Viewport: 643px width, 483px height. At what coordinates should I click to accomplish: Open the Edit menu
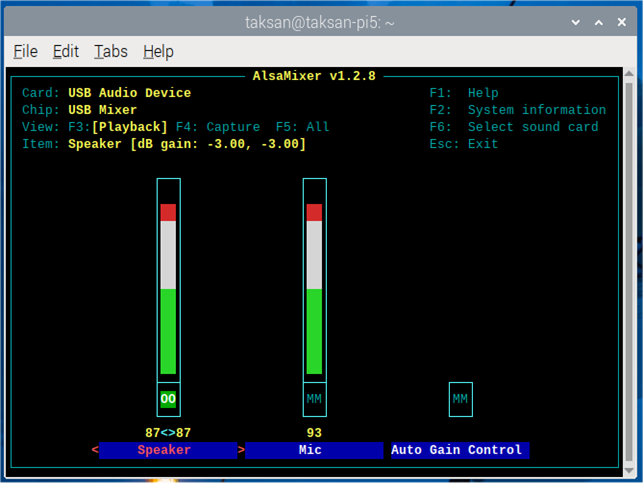66,51
